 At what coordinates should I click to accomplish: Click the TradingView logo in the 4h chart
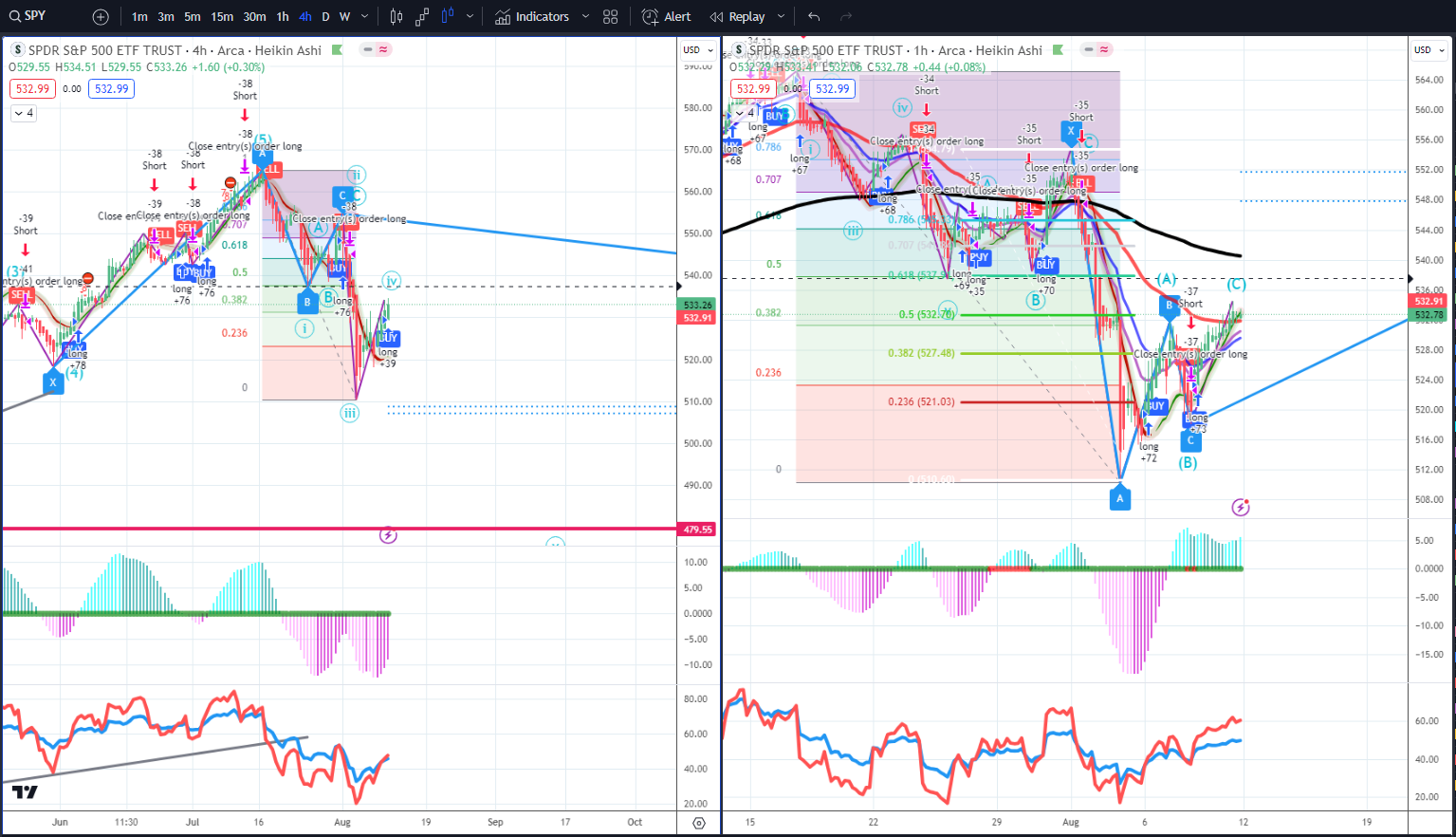tap(25, 792)
